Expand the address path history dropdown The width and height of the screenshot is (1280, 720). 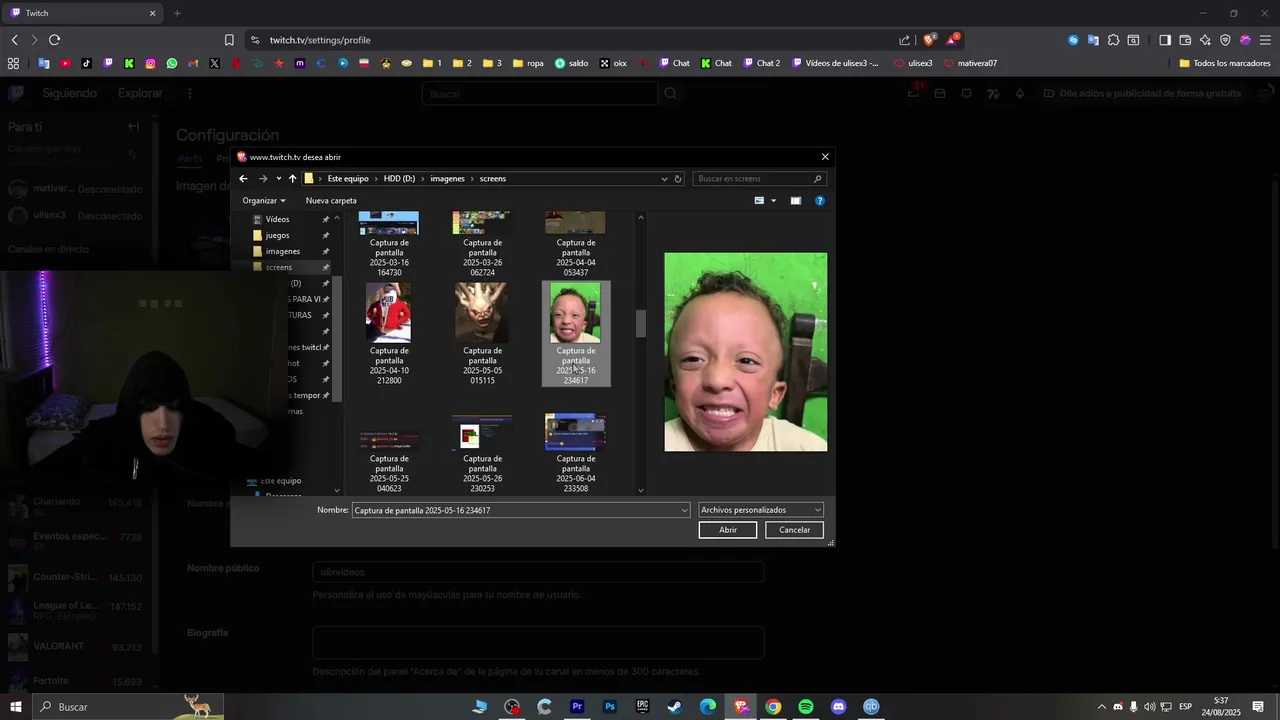pyautogui.click(x=664, y=179)
